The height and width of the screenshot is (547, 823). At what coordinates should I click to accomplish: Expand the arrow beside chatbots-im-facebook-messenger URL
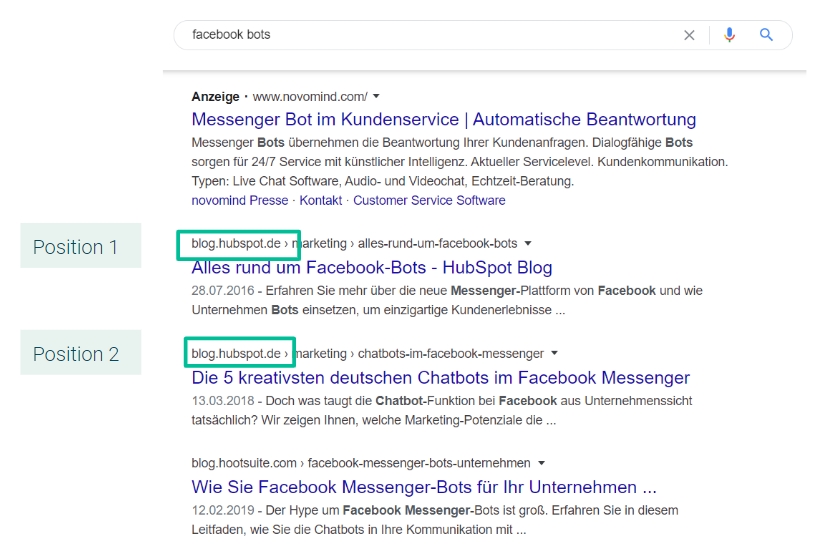554,353
